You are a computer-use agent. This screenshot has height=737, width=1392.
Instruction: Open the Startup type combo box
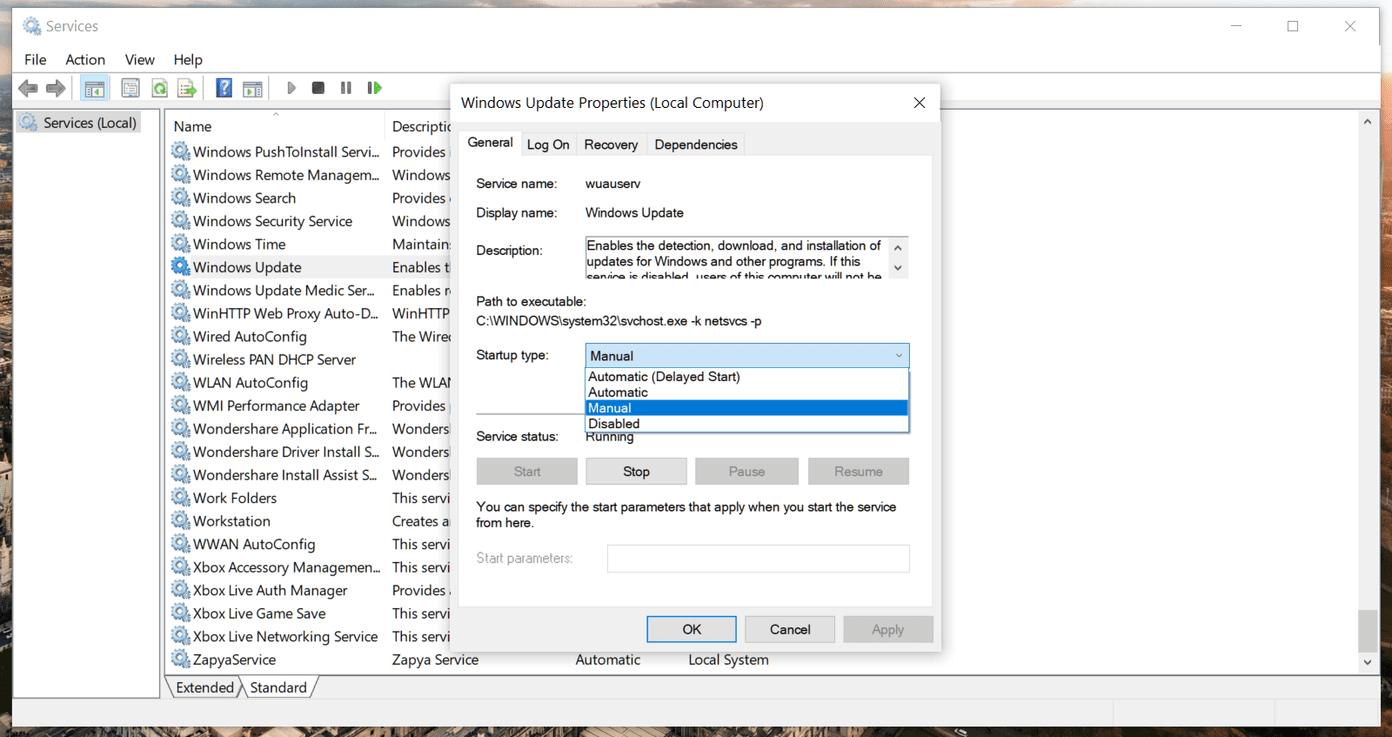coord(747,356)
